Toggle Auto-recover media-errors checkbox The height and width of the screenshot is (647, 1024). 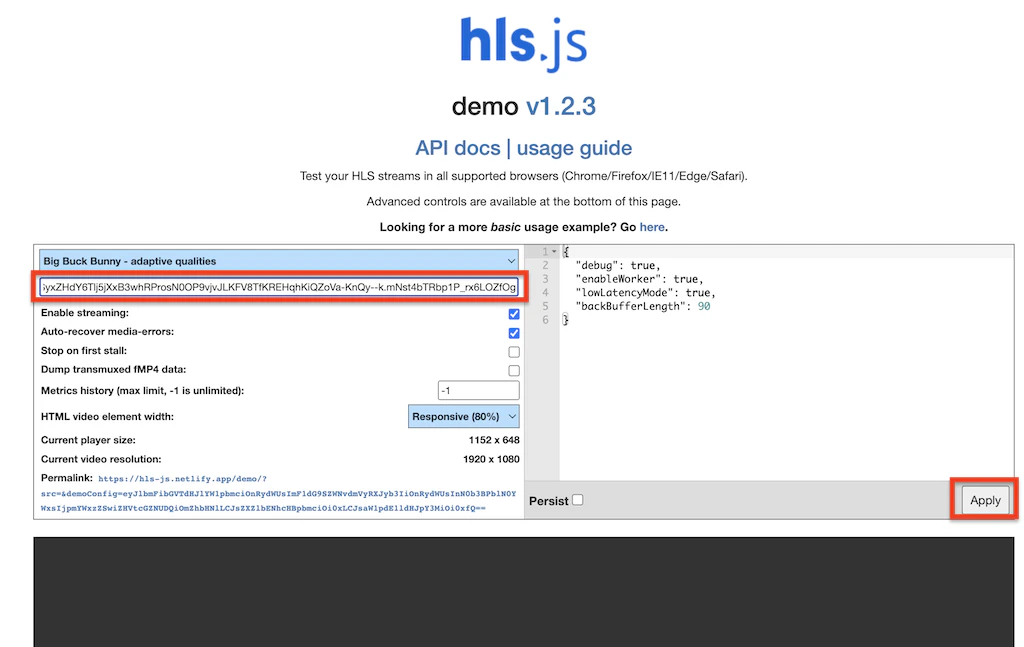coord(514,332)
